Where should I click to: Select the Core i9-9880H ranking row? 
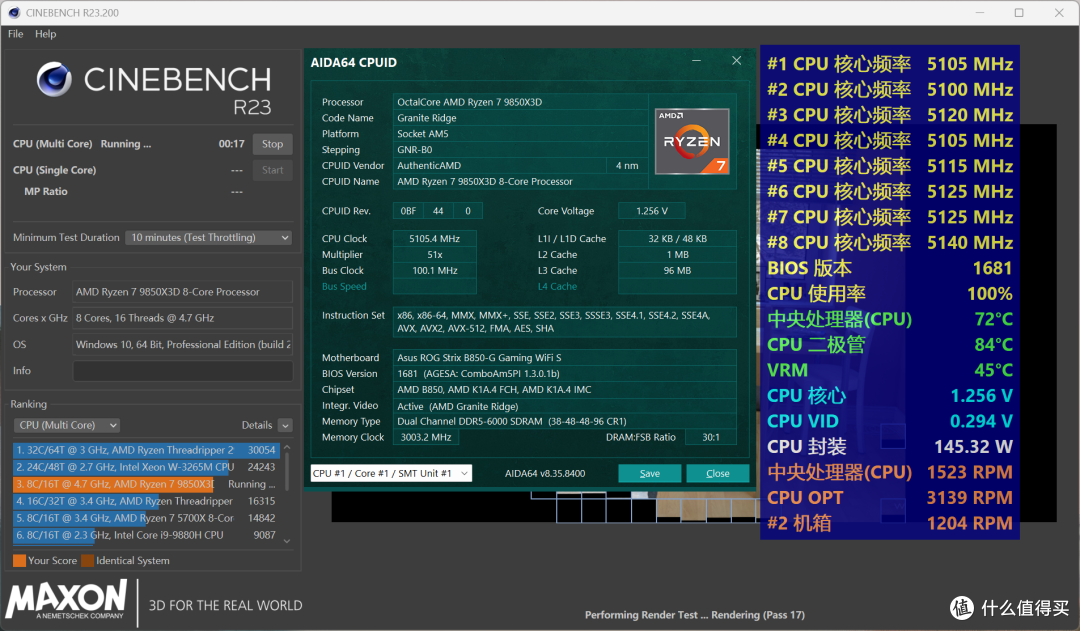click(x=146, y=535)
